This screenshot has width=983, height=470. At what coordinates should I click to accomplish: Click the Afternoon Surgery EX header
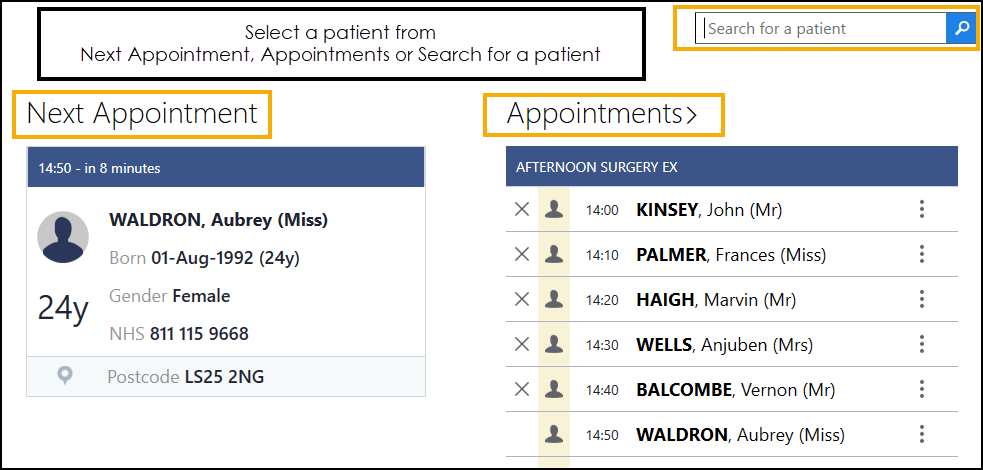[x=731, y=167]
